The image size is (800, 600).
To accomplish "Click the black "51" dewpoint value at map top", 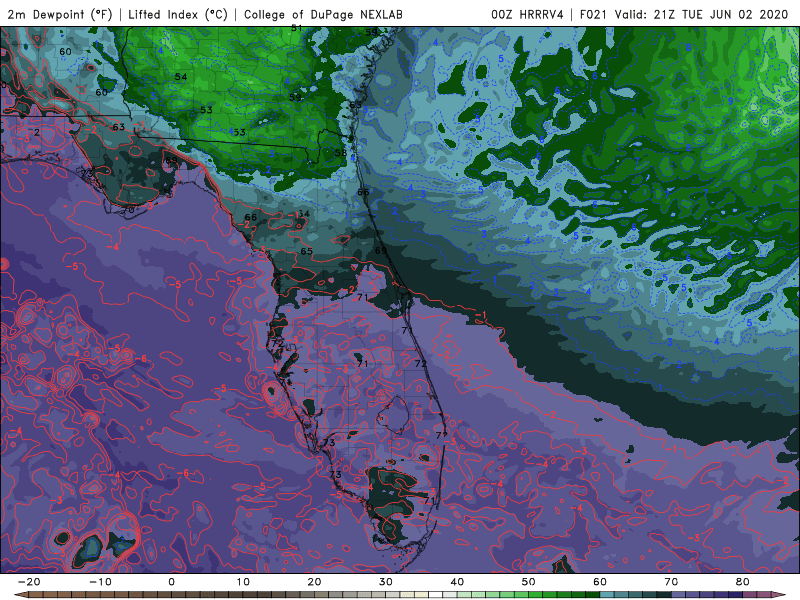I will click(x=296, y=29).
